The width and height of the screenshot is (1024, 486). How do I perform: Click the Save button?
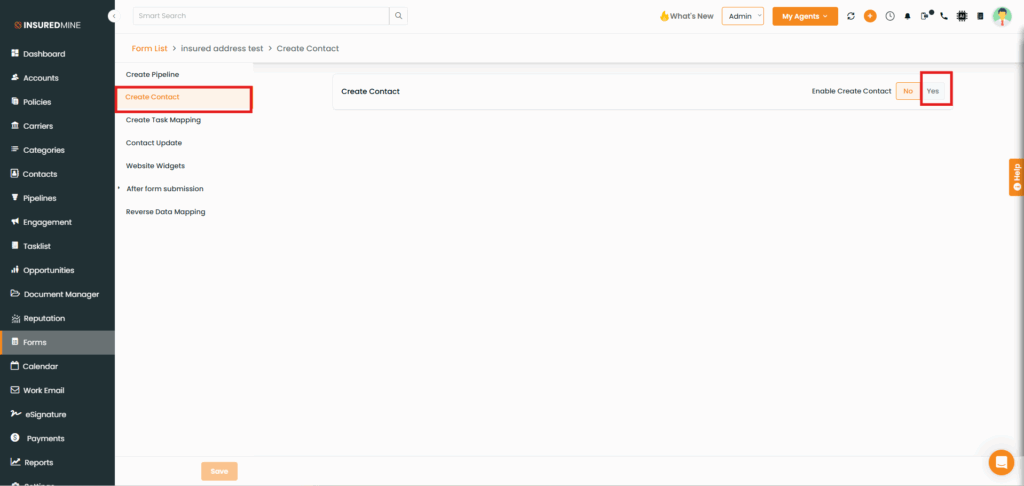coord(219,471)
